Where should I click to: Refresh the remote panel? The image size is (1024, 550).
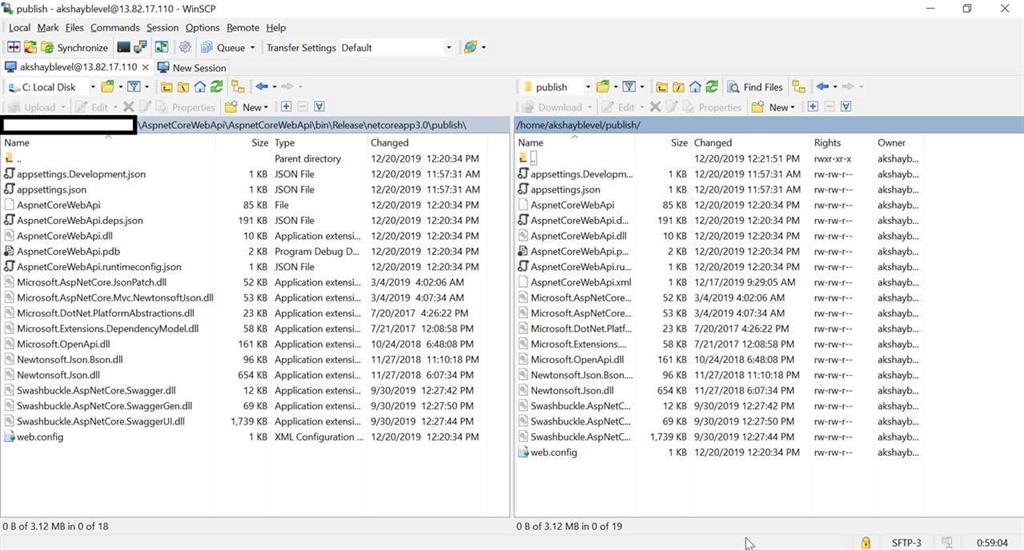pos(712,87)
